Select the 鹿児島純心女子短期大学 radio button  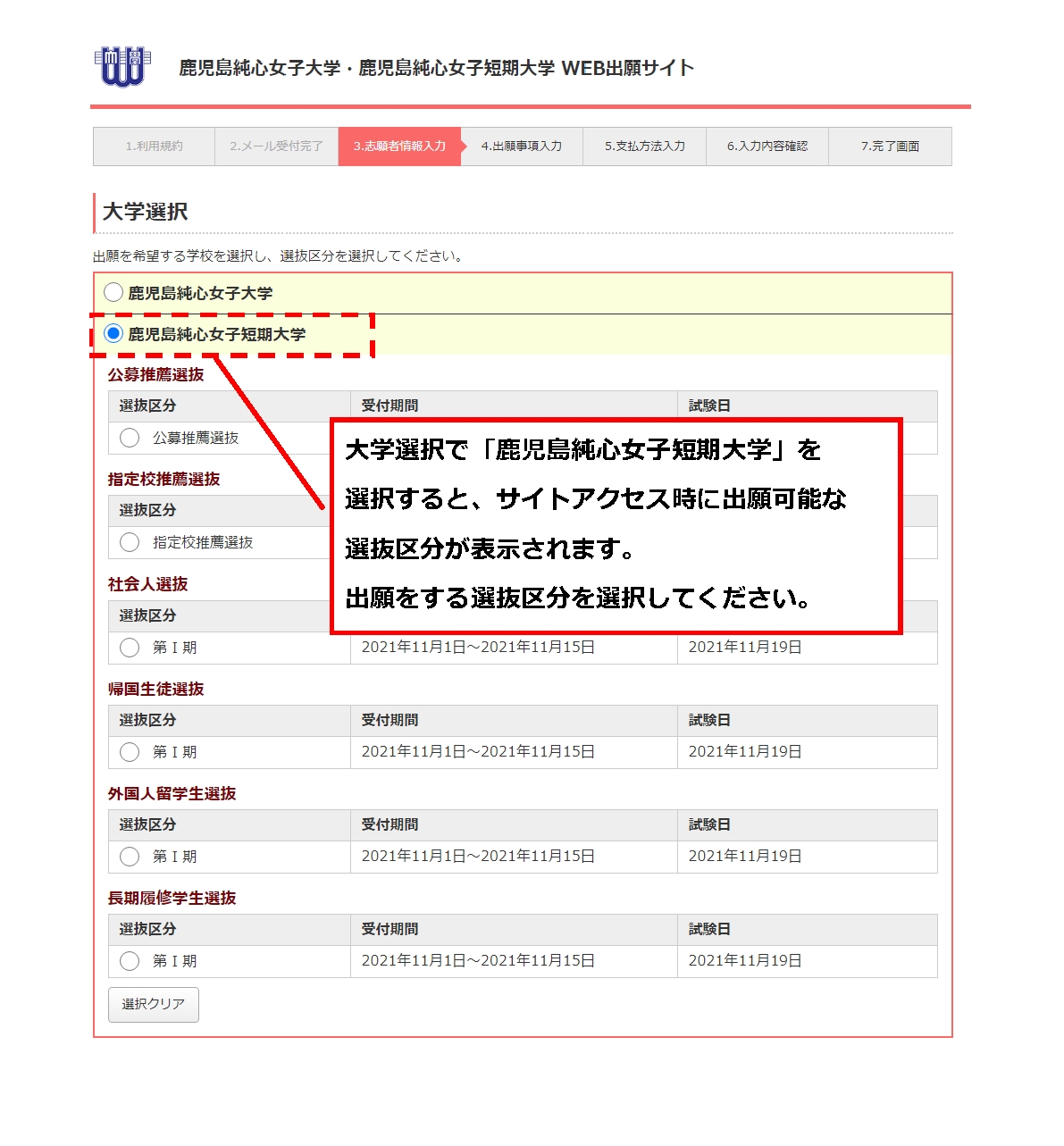tap(113, 333)
